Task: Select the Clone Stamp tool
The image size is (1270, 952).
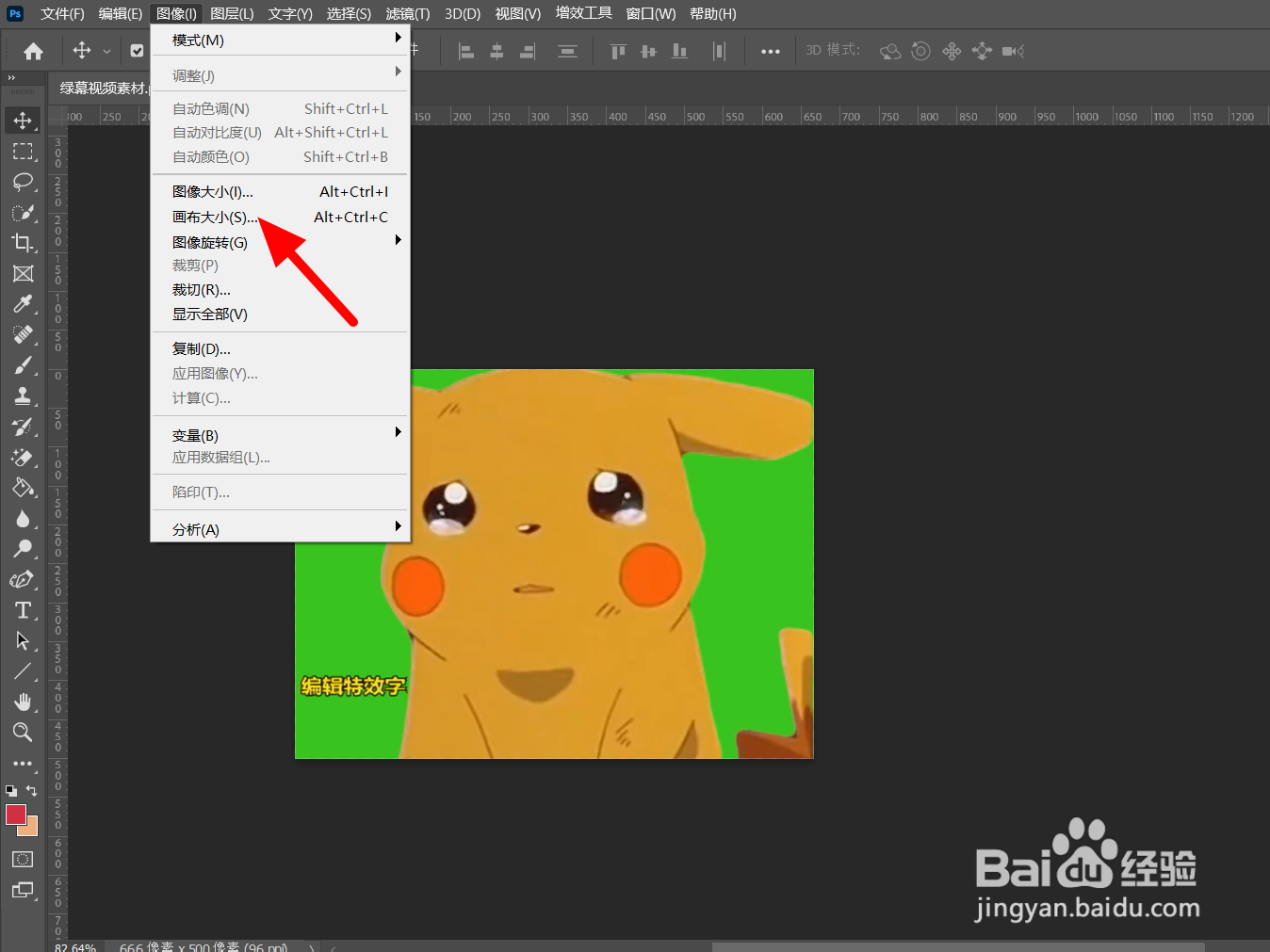Action: pyautogui.click(x=23, y=396)
